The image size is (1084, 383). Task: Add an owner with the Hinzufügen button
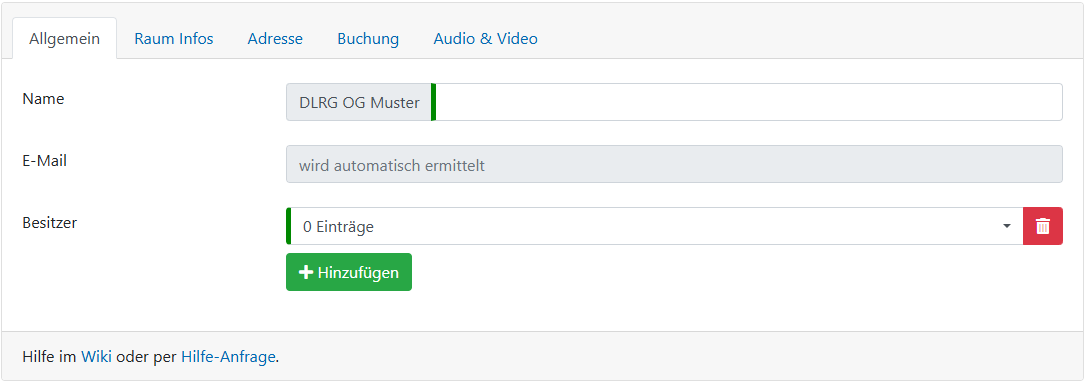349,272
